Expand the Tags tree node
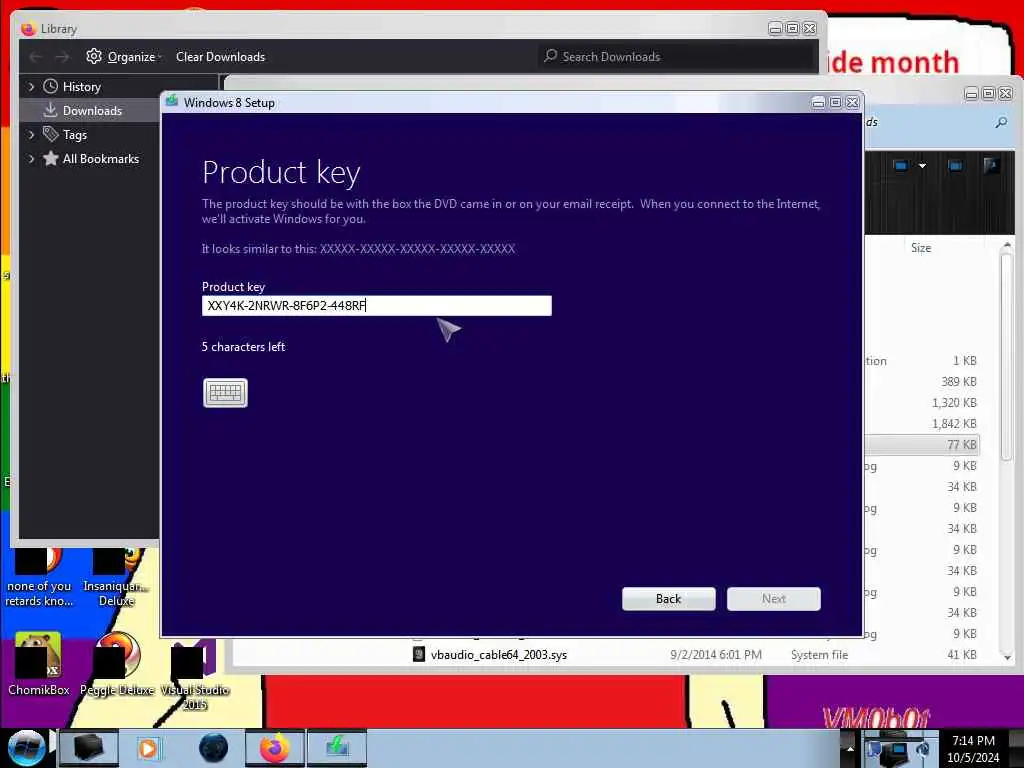 pos(31,135)
